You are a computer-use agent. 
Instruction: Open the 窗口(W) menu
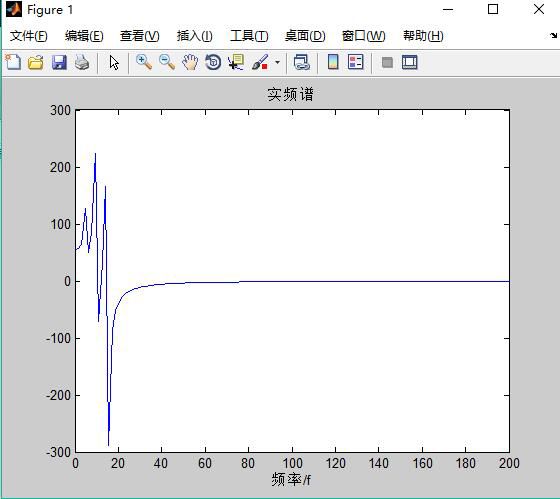[x=364, y=36]
